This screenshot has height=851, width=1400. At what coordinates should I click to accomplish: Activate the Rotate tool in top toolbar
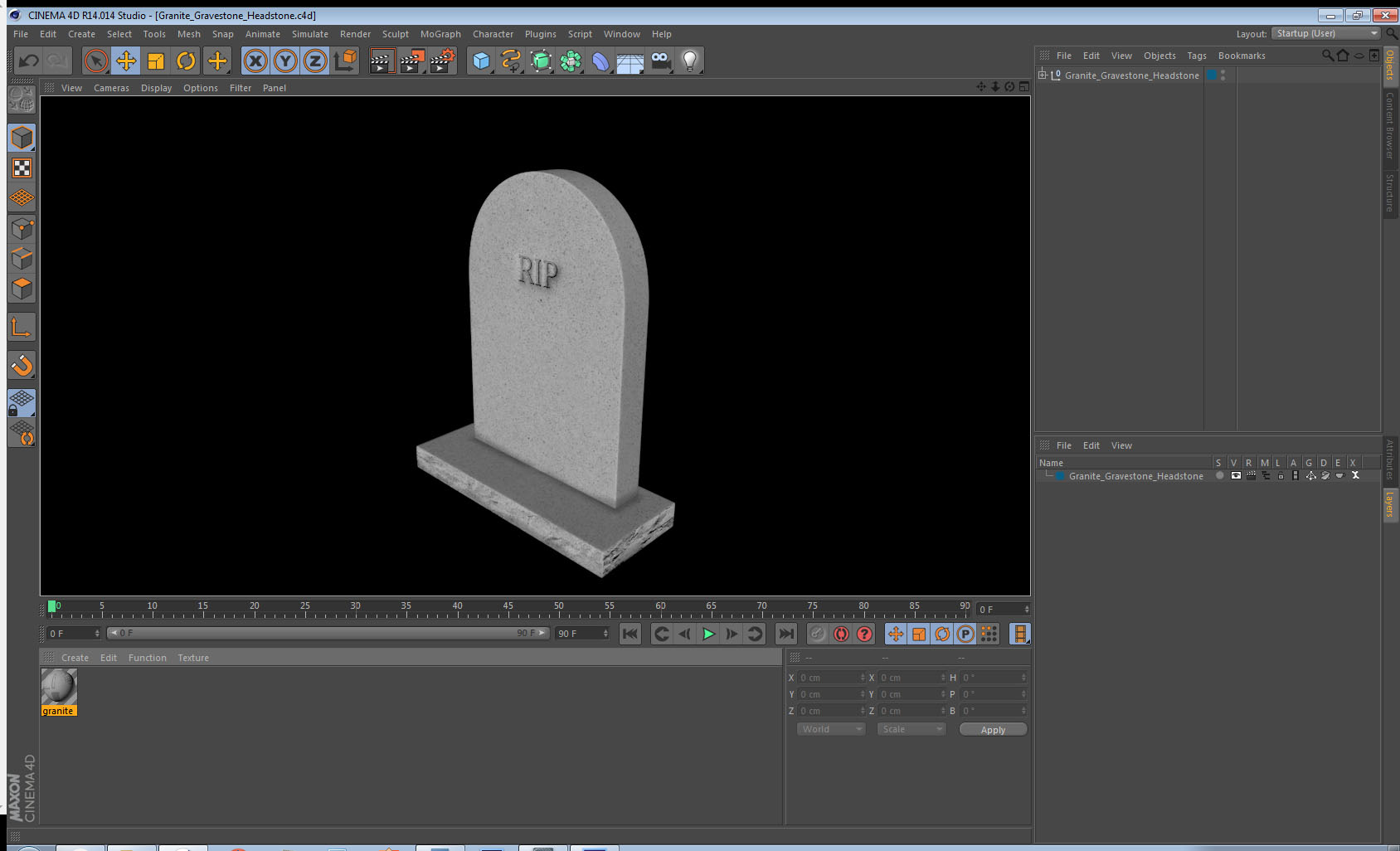point(186,61)
